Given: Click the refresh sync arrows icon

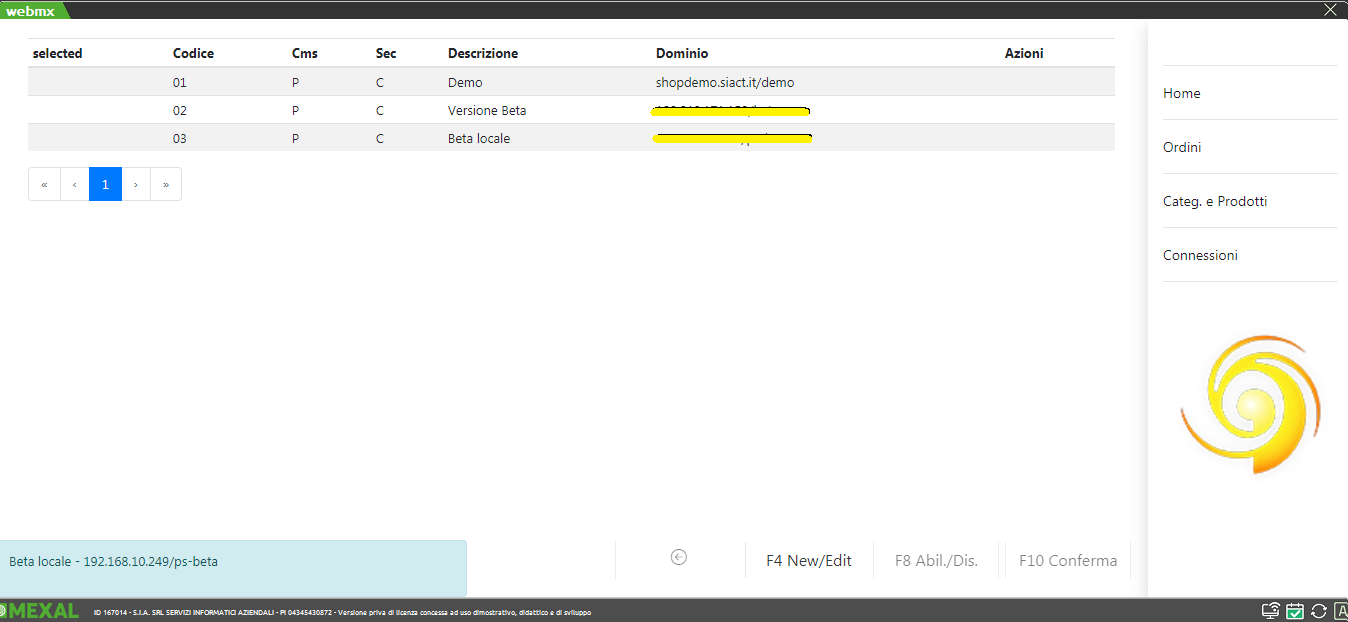Looking at the screenshot, I should pos(1318,611).
